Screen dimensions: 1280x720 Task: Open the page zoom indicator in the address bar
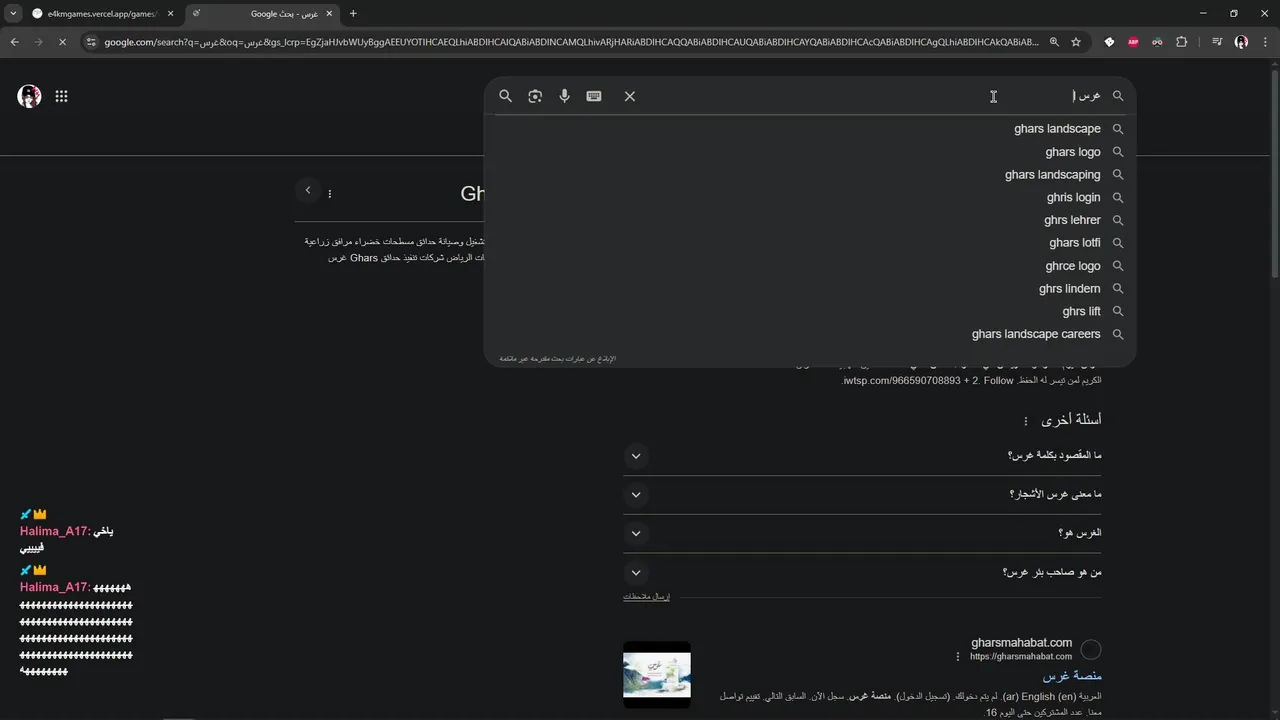coord(1054,42)
